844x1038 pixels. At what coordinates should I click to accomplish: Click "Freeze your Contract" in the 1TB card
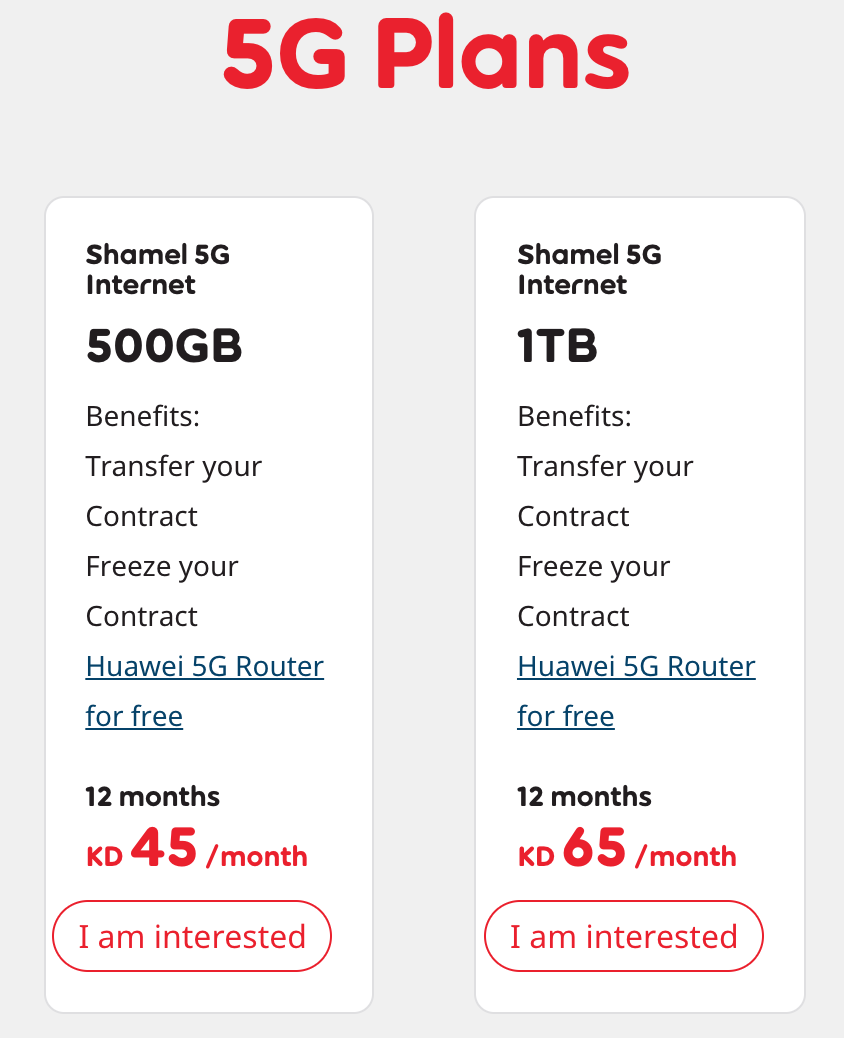pyautogui.click(x=594, y=591)
